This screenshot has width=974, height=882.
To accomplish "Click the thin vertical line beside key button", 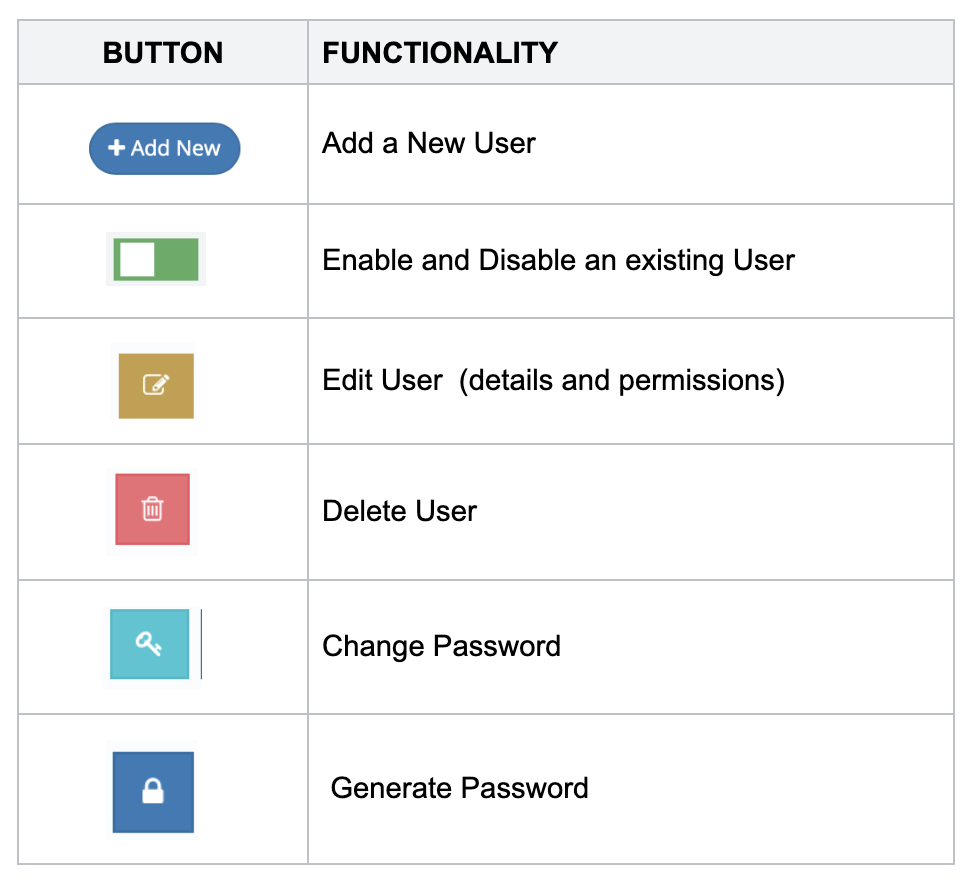I will 201,644.
